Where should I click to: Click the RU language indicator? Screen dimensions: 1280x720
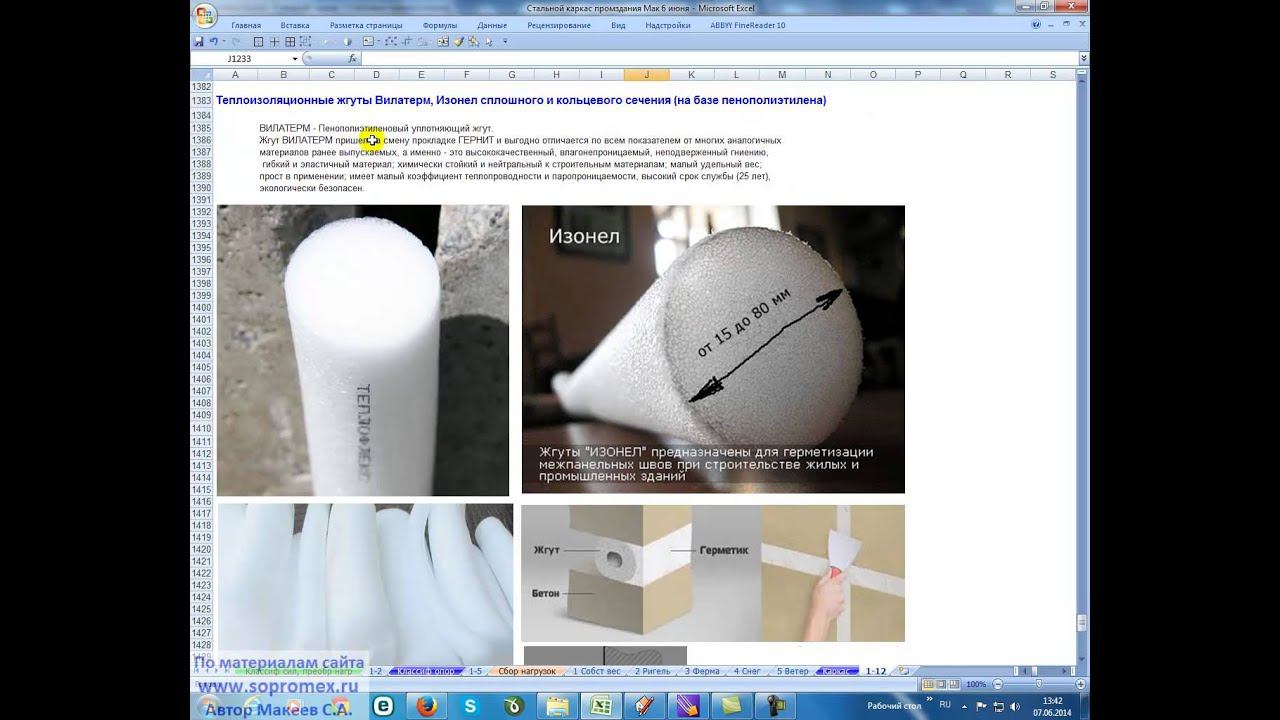945,705
